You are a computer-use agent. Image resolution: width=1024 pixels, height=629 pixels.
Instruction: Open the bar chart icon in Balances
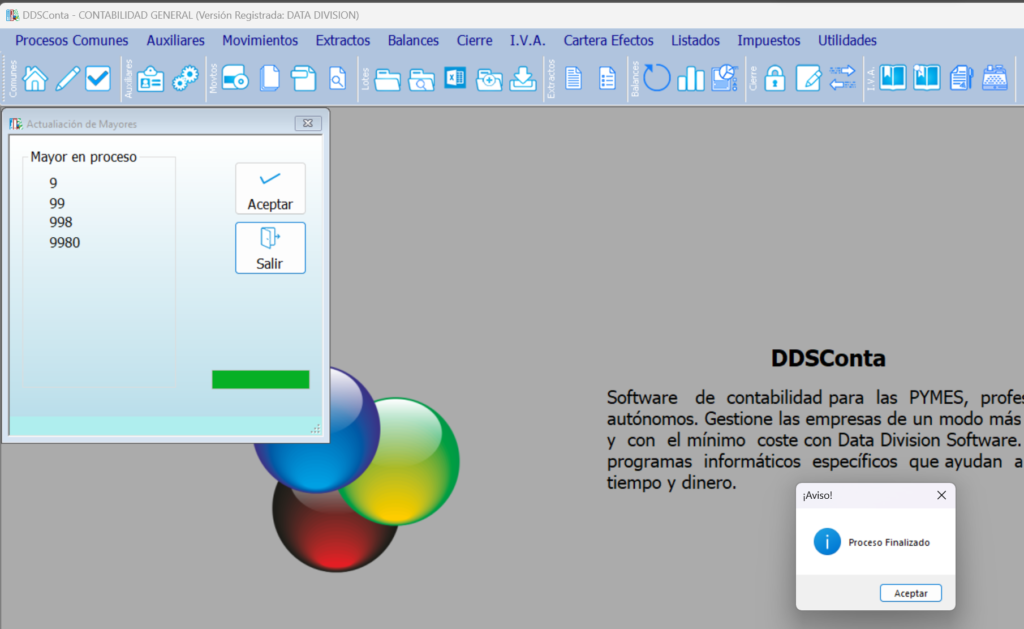[690, 78]
